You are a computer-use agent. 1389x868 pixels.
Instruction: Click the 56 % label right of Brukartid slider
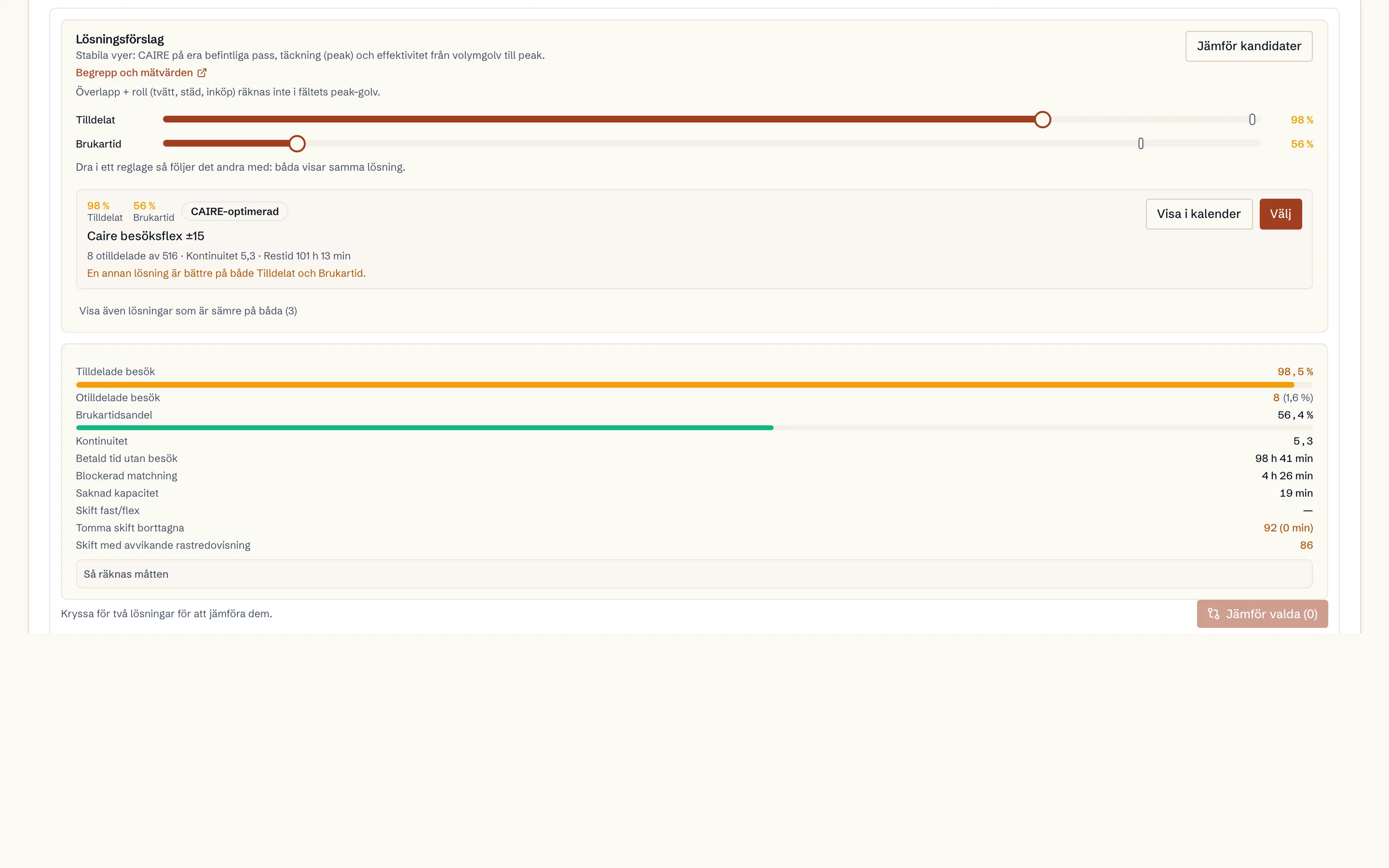(1302, 144)
